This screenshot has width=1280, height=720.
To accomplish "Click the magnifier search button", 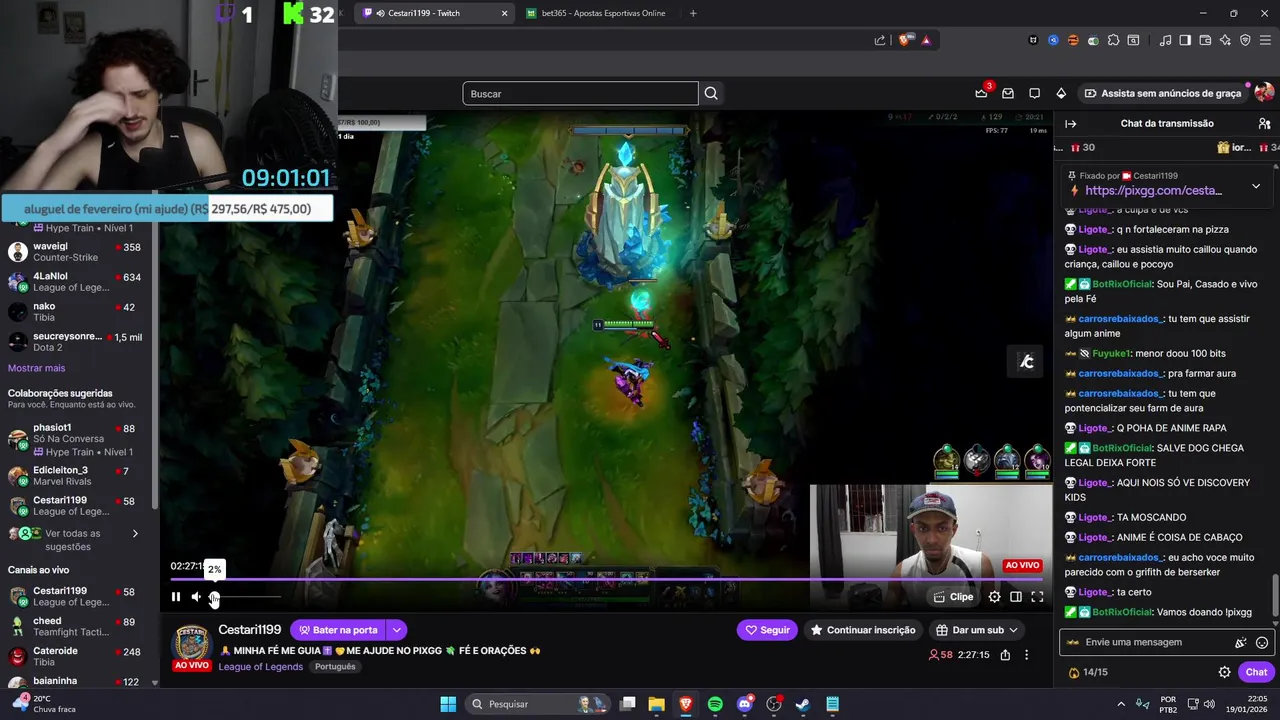I will coord(711,94).
